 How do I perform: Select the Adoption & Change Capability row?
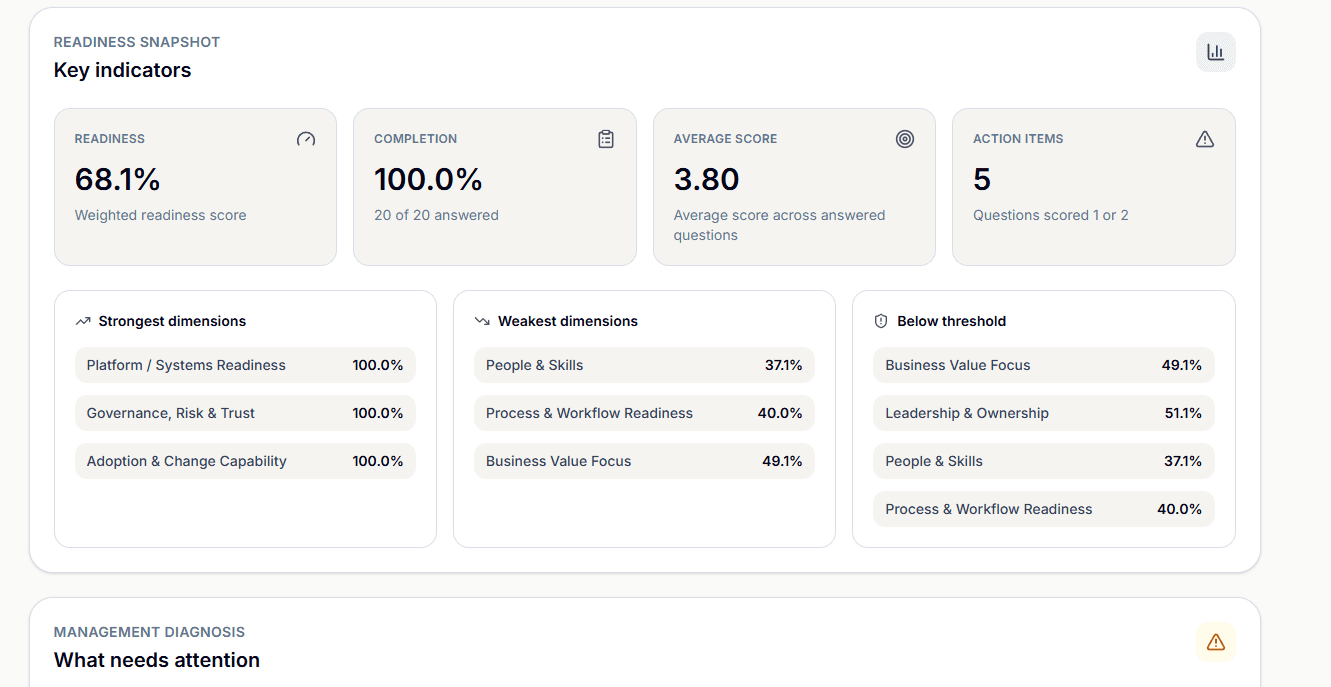245,461
